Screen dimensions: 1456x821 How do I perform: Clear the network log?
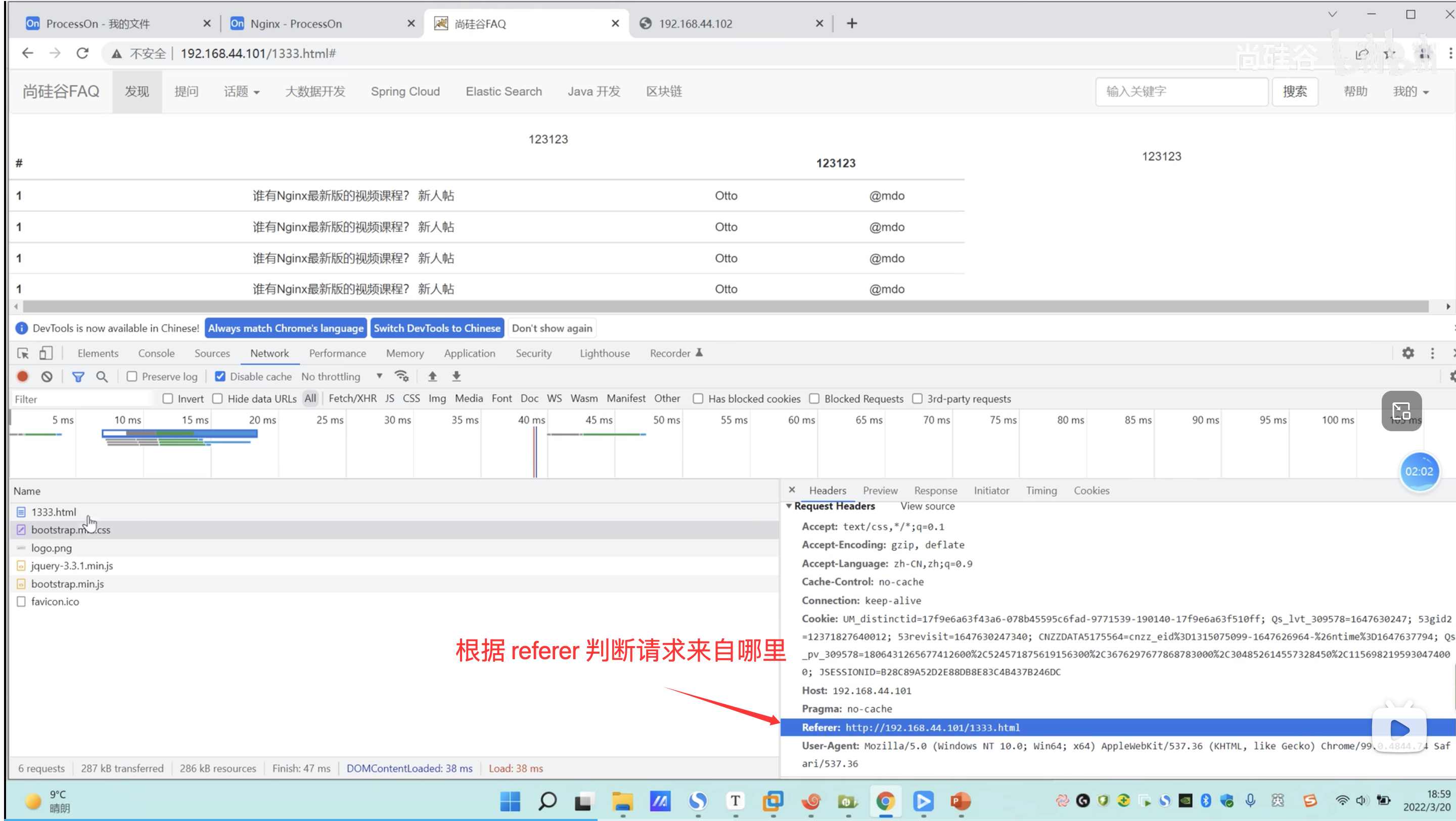click(47, 376)
